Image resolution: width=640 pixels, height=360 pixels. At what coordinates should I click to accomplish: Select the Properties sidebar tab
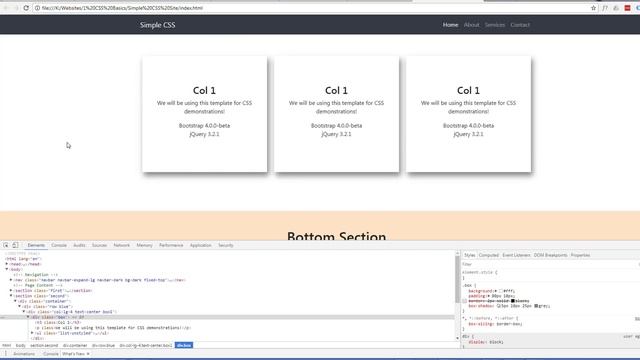580,255
